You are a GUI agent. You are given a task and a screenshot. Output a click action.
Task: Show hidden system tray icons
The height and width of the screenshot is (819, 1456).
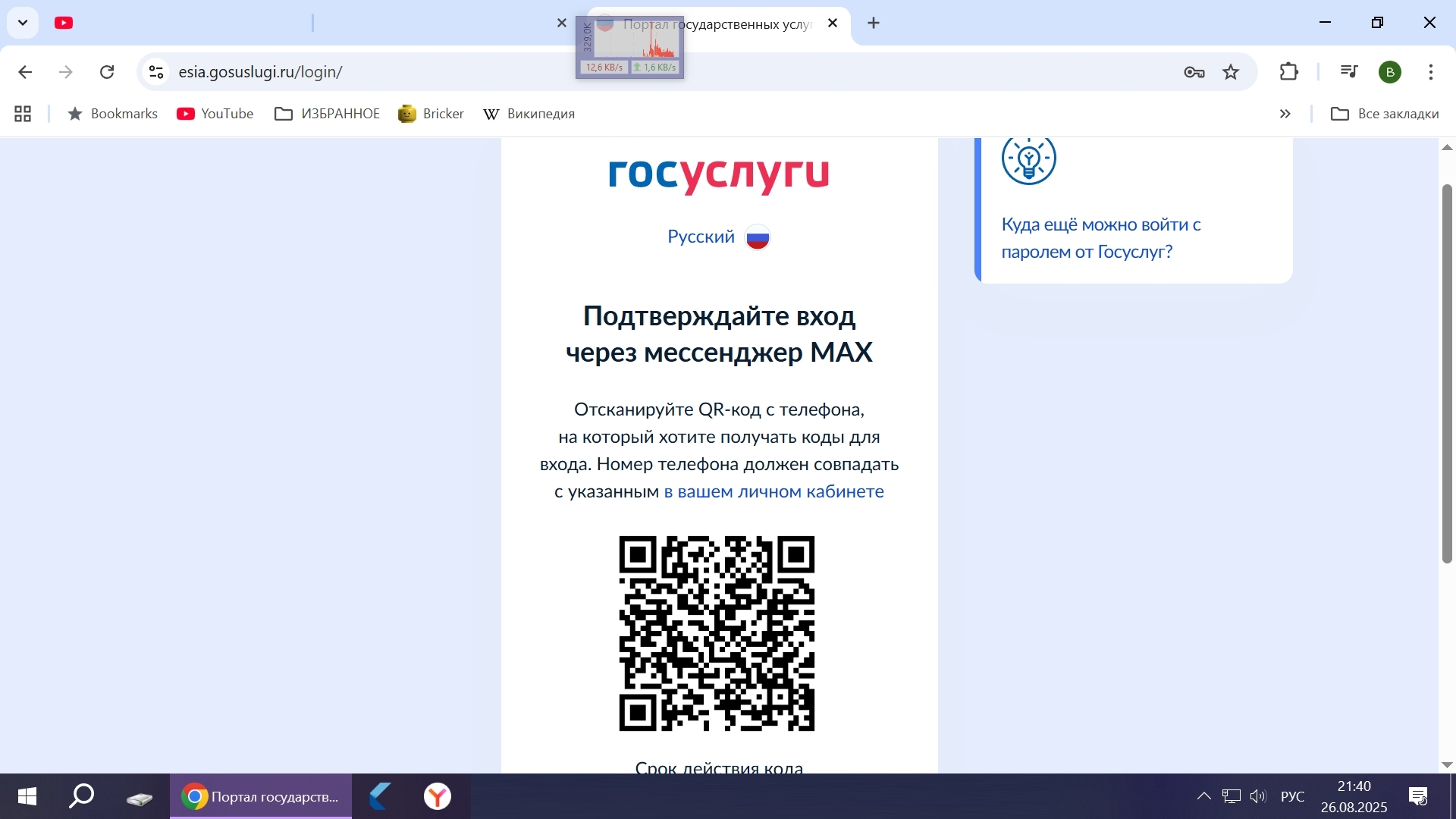(x=1203, y=796)
